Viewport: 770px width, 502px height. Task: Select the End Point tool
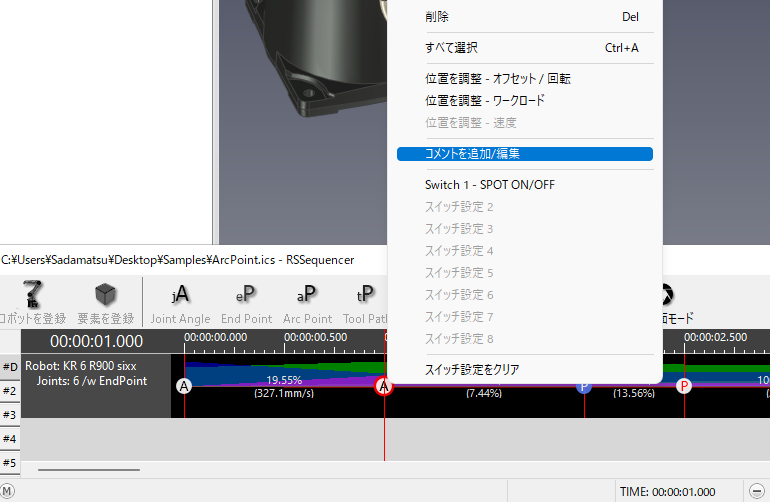click(x=246, y=296)
